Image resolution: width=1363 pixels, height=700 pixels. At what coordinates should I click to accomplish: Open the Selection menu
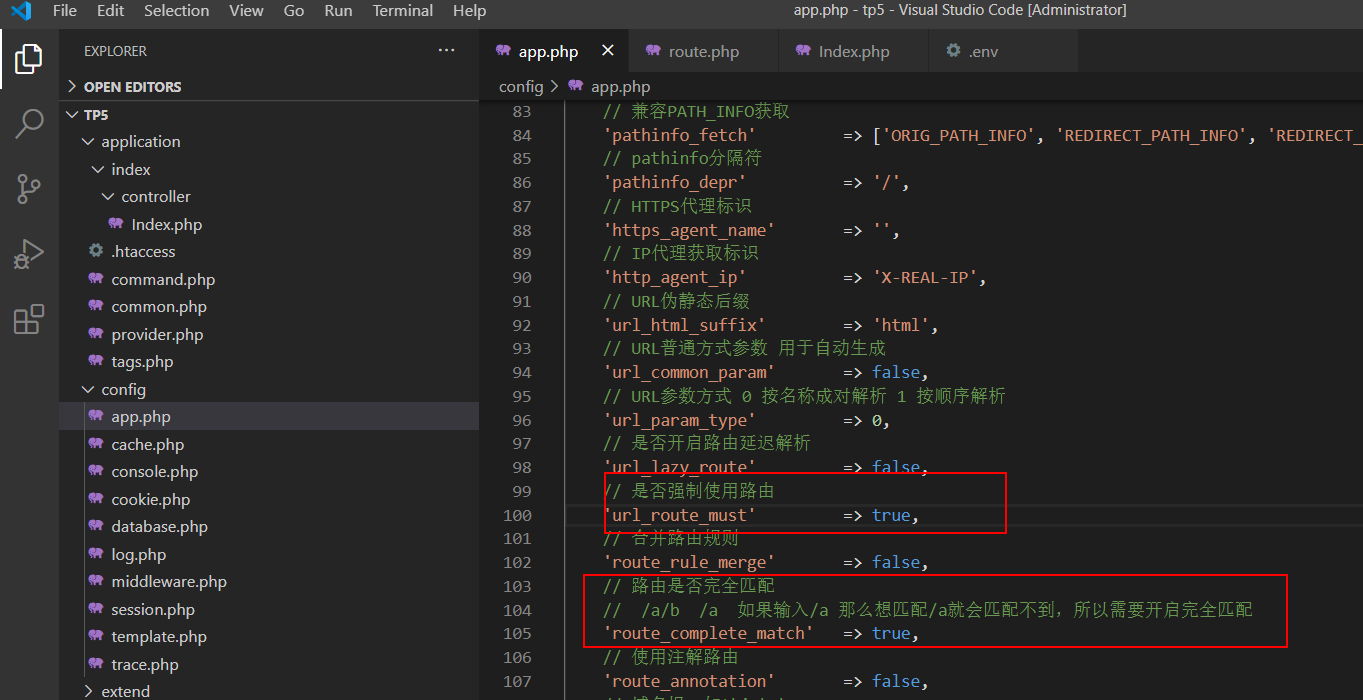pyautogui.click(x=177, y=11)
